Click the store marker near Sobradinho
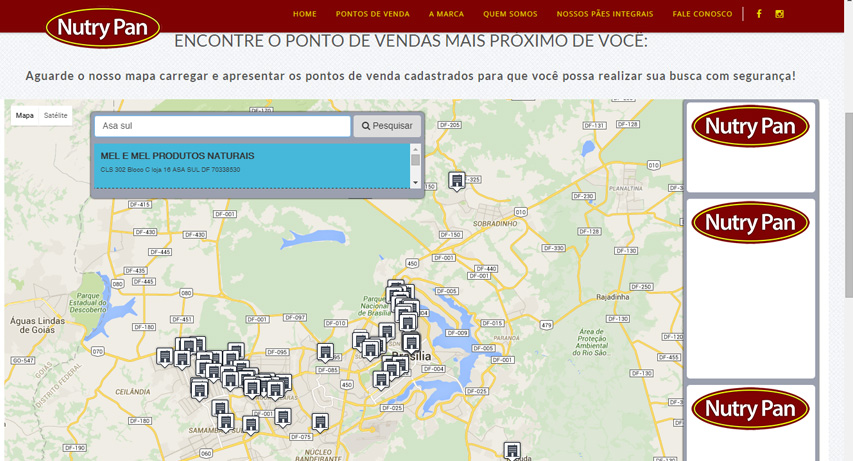Screen dimensions: 853x461 pos(457,181)
